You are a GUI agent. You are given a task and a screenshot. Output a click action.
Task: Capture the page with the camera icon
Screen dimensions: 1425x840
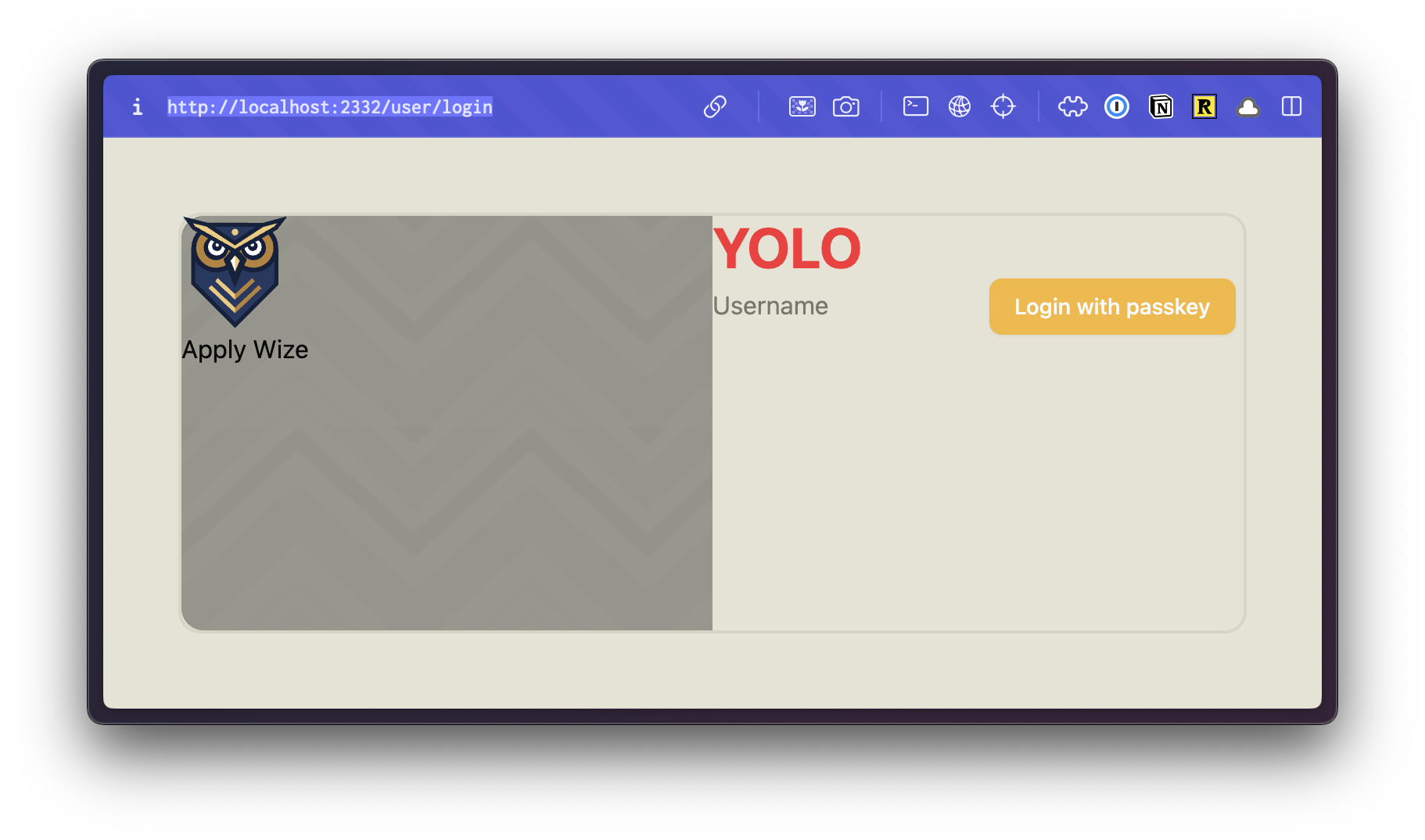846,106
